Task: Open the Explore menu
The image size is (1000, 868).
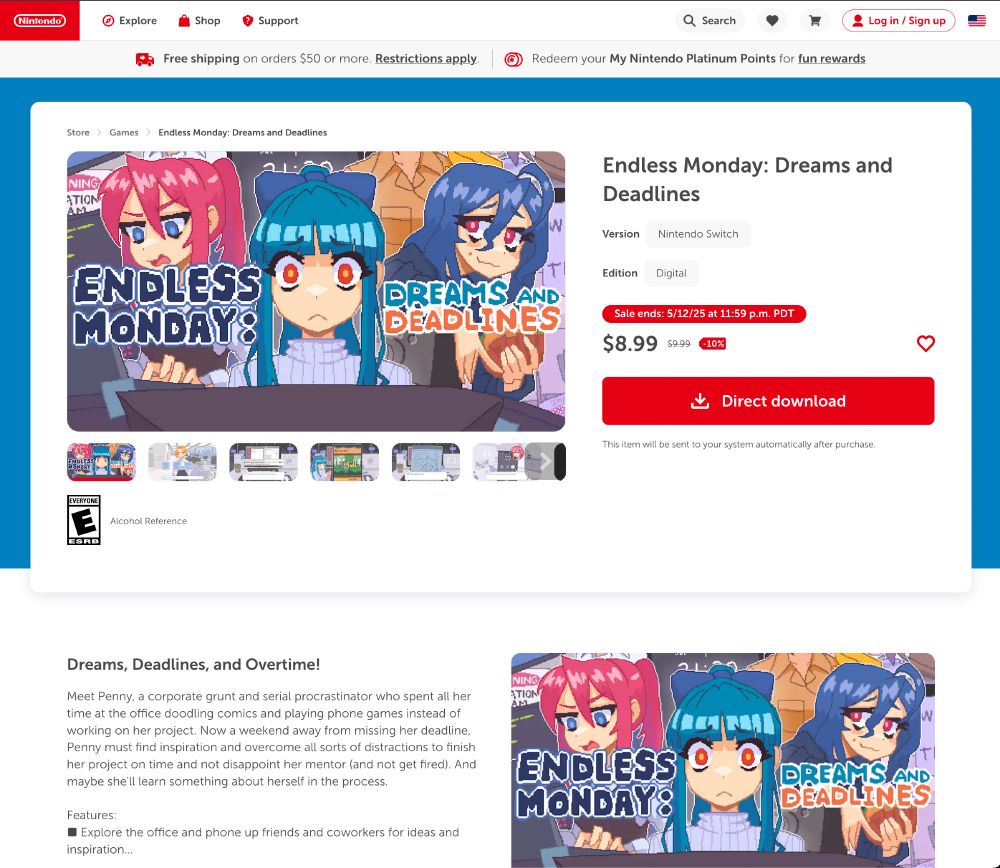Action: pyautogui.click(x=129, y=20)
